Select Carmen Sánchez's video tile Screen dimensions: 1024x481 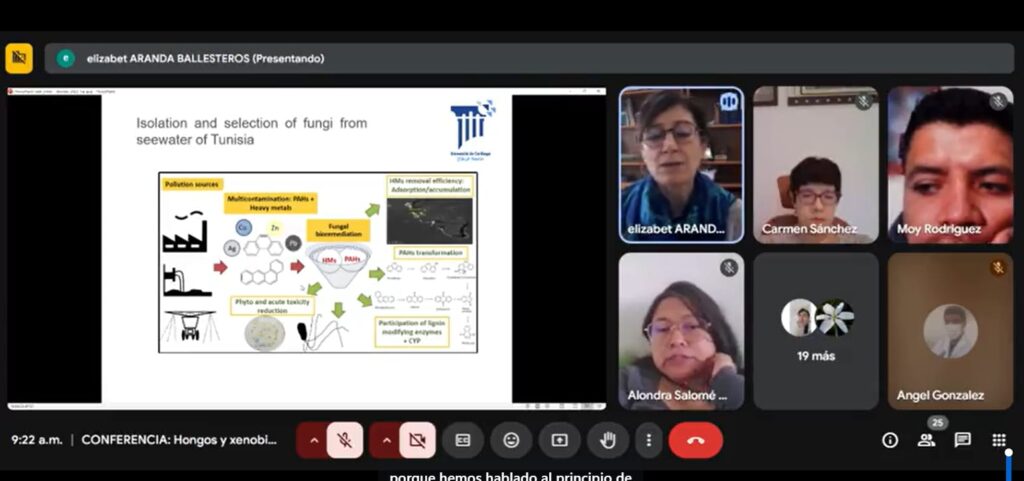[x=816, y=165]
